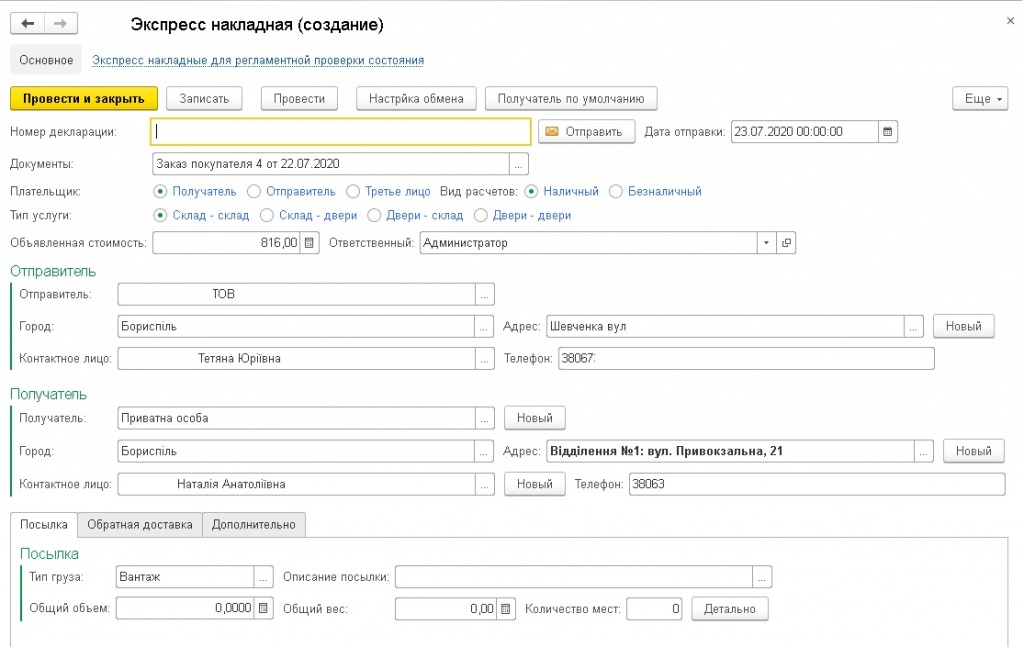Click the forward navigation arrow
Screen dimensions: 1024x647
coord(61,23)
